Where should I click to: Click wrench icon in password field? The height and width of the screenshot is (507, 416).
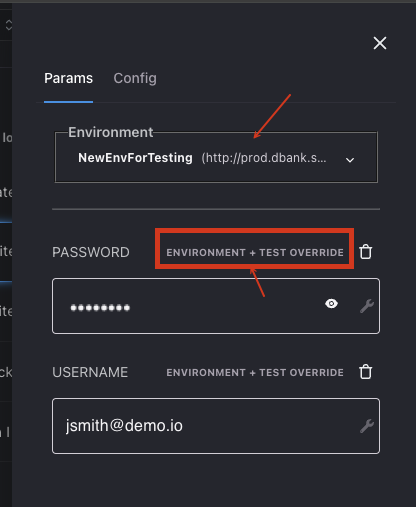coord(367,306)
